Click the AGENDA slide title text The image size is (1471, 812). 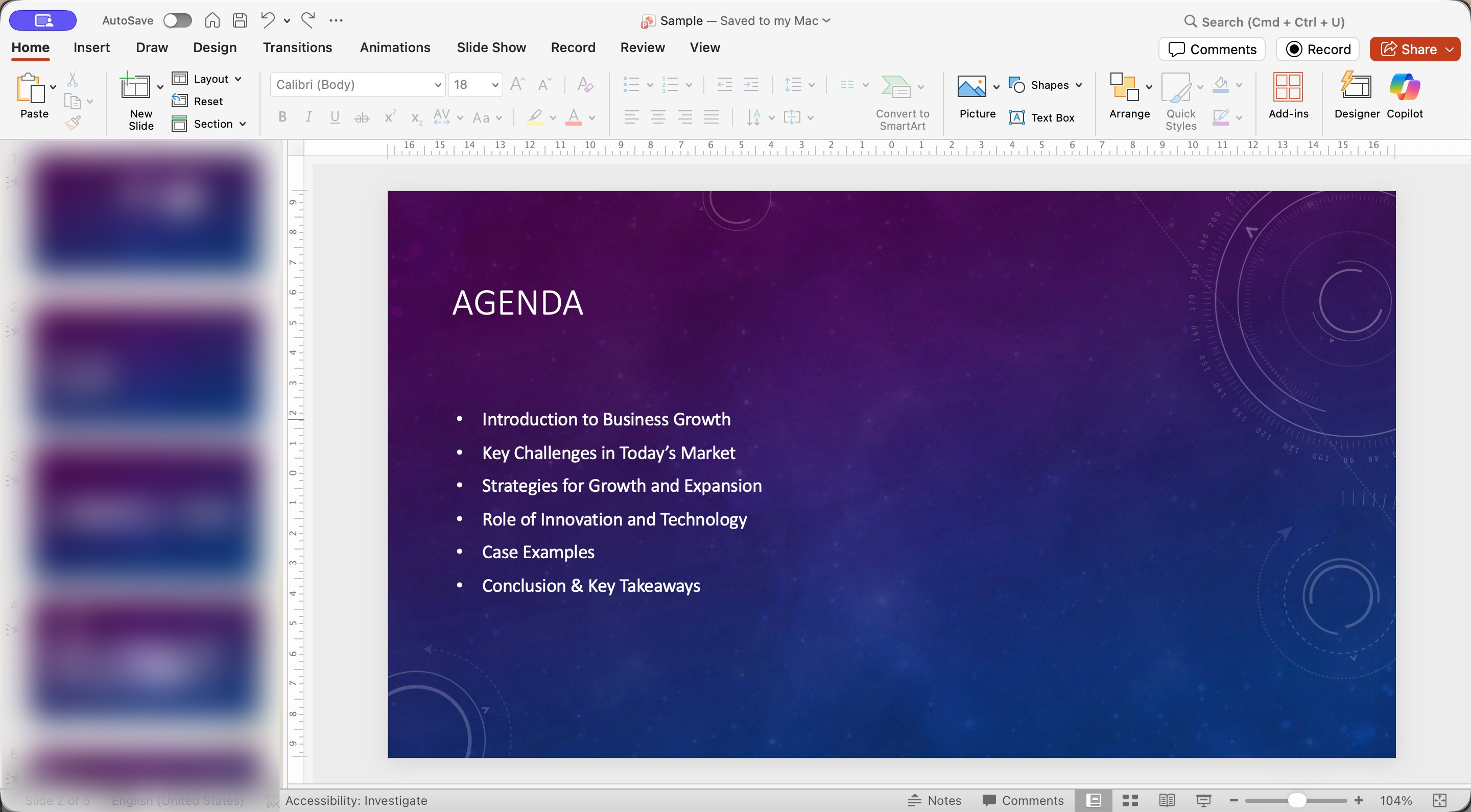pyautogui.click(x=517, y=303)
